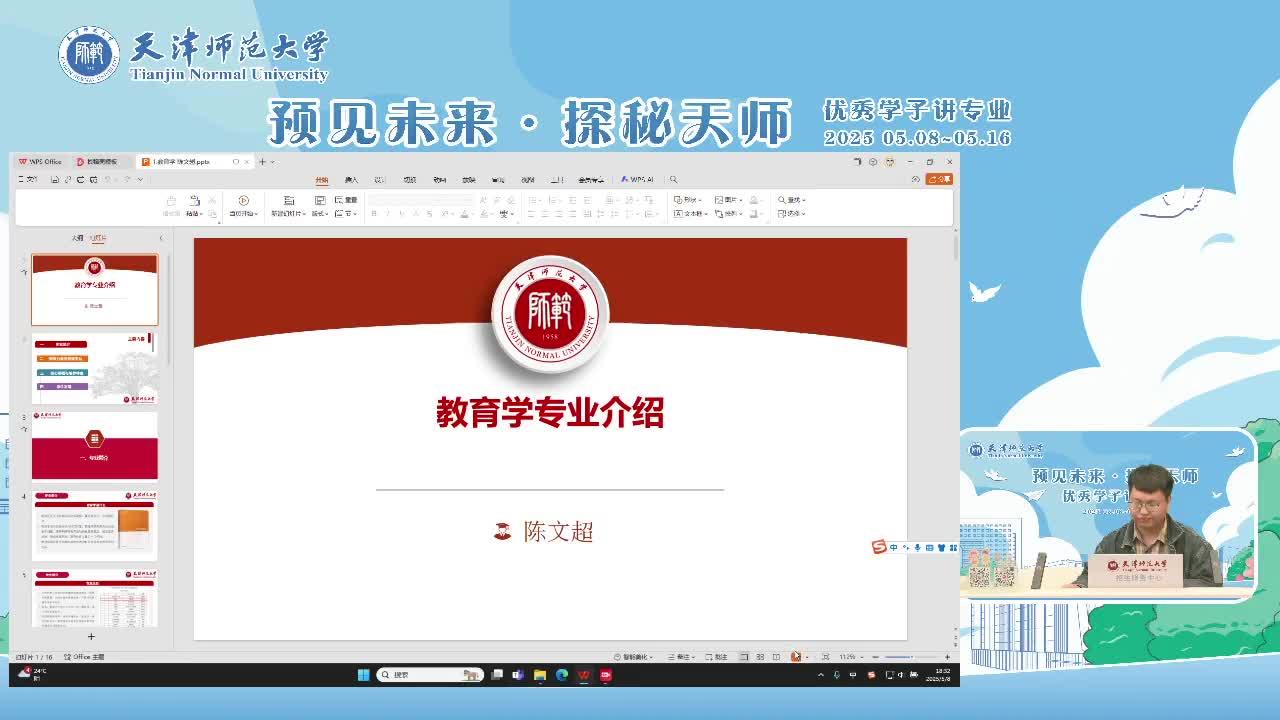Open the WPS icon on taskbar

point(583,675)
